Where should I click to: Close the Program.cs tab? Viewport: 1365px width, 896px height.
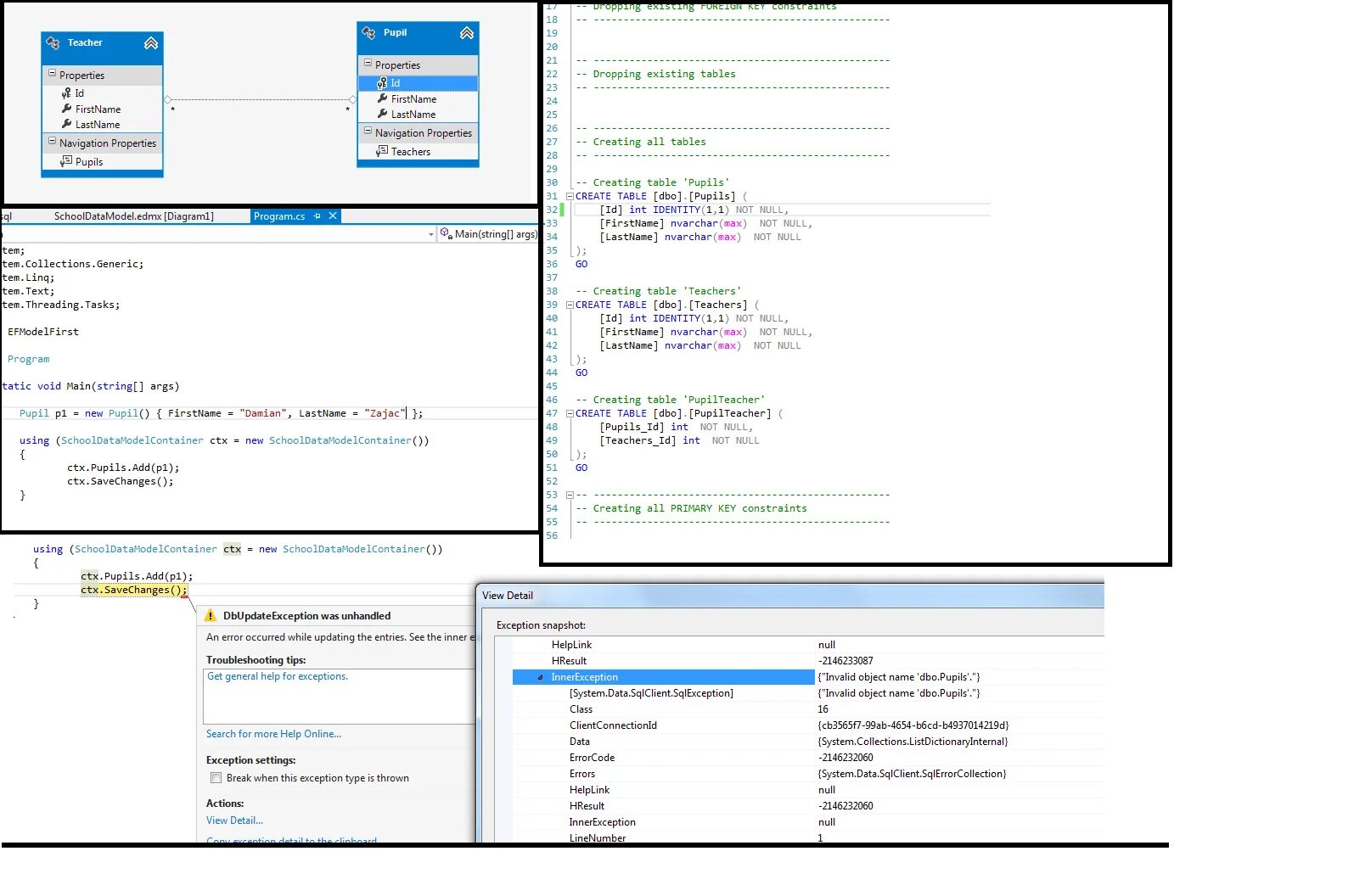coord(333,216)
